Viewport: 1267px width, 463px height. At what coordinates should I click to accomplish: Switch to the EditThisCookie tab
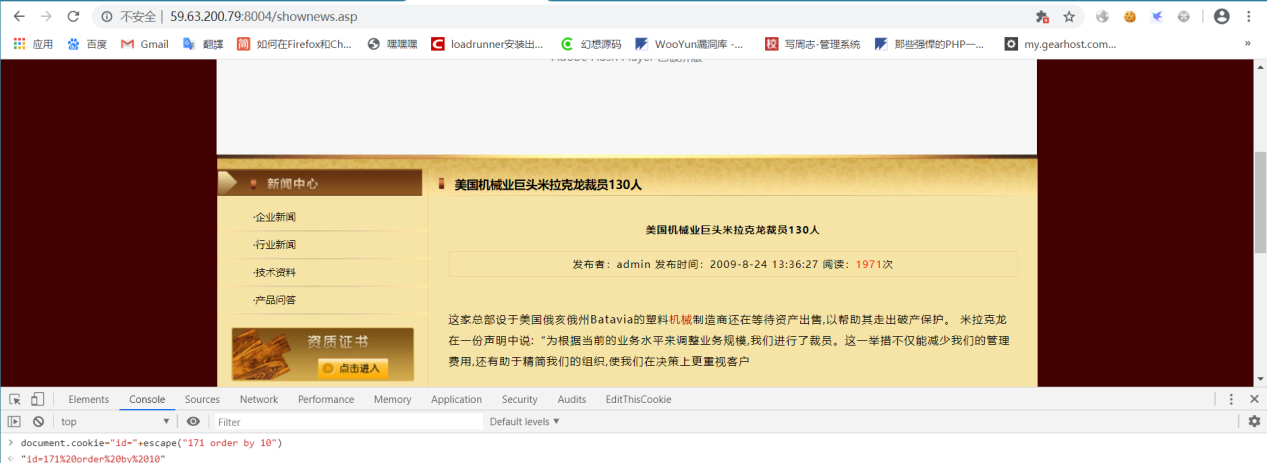pyautogui.click(x=638, y=399)
